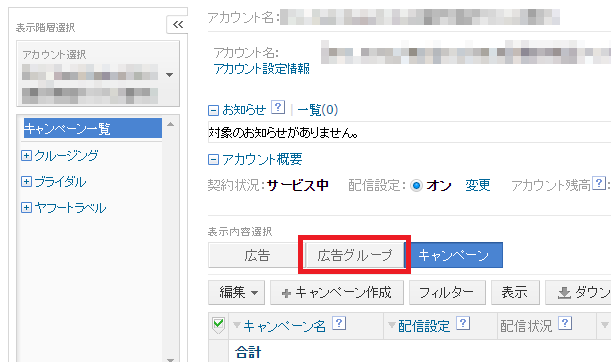Open the アカウント選択 dropdown arrow
This screenshot has width=611, height=362.
170,75
